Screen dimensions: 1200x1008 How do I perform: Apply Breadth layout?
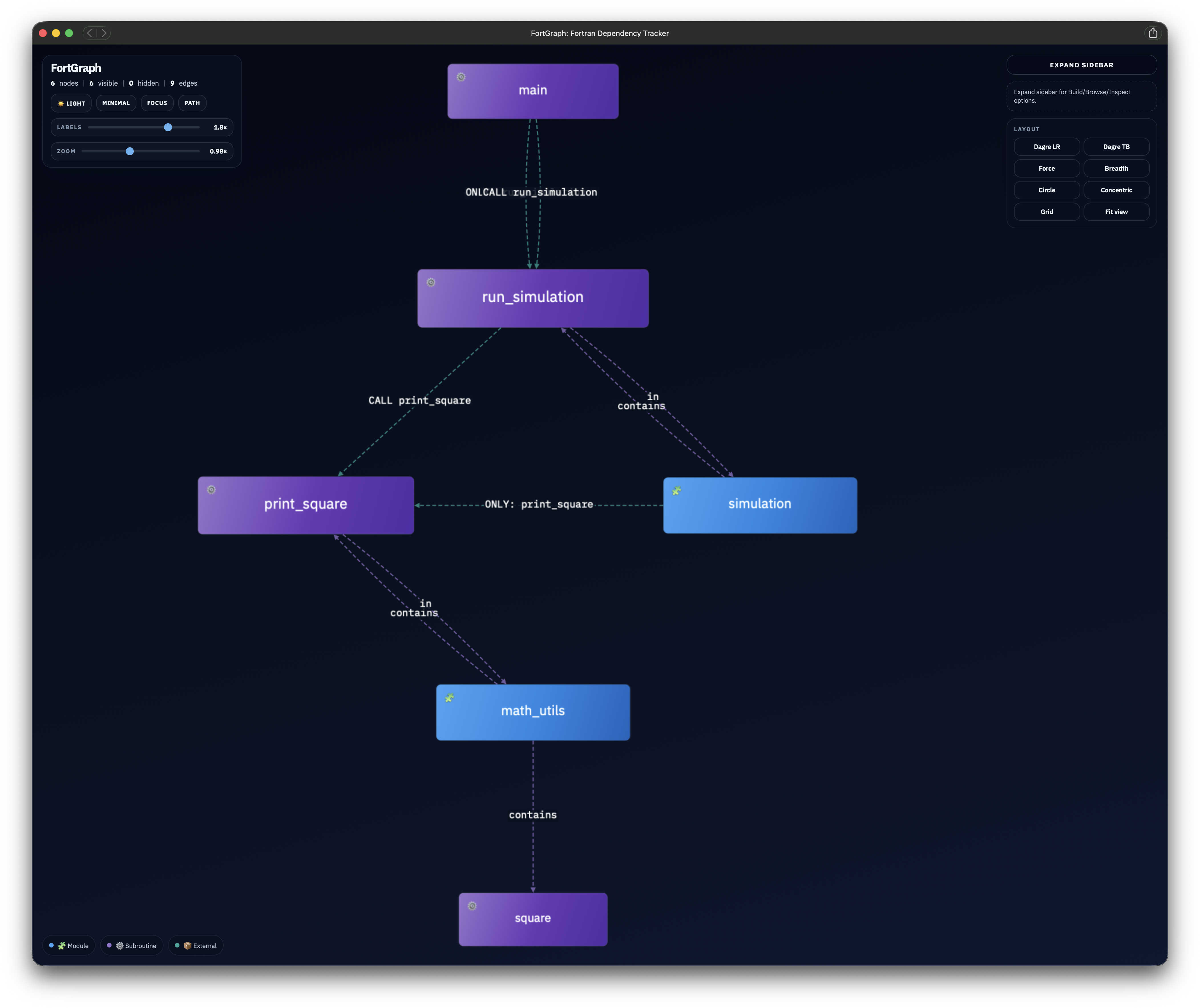[x=1116, y=169]
